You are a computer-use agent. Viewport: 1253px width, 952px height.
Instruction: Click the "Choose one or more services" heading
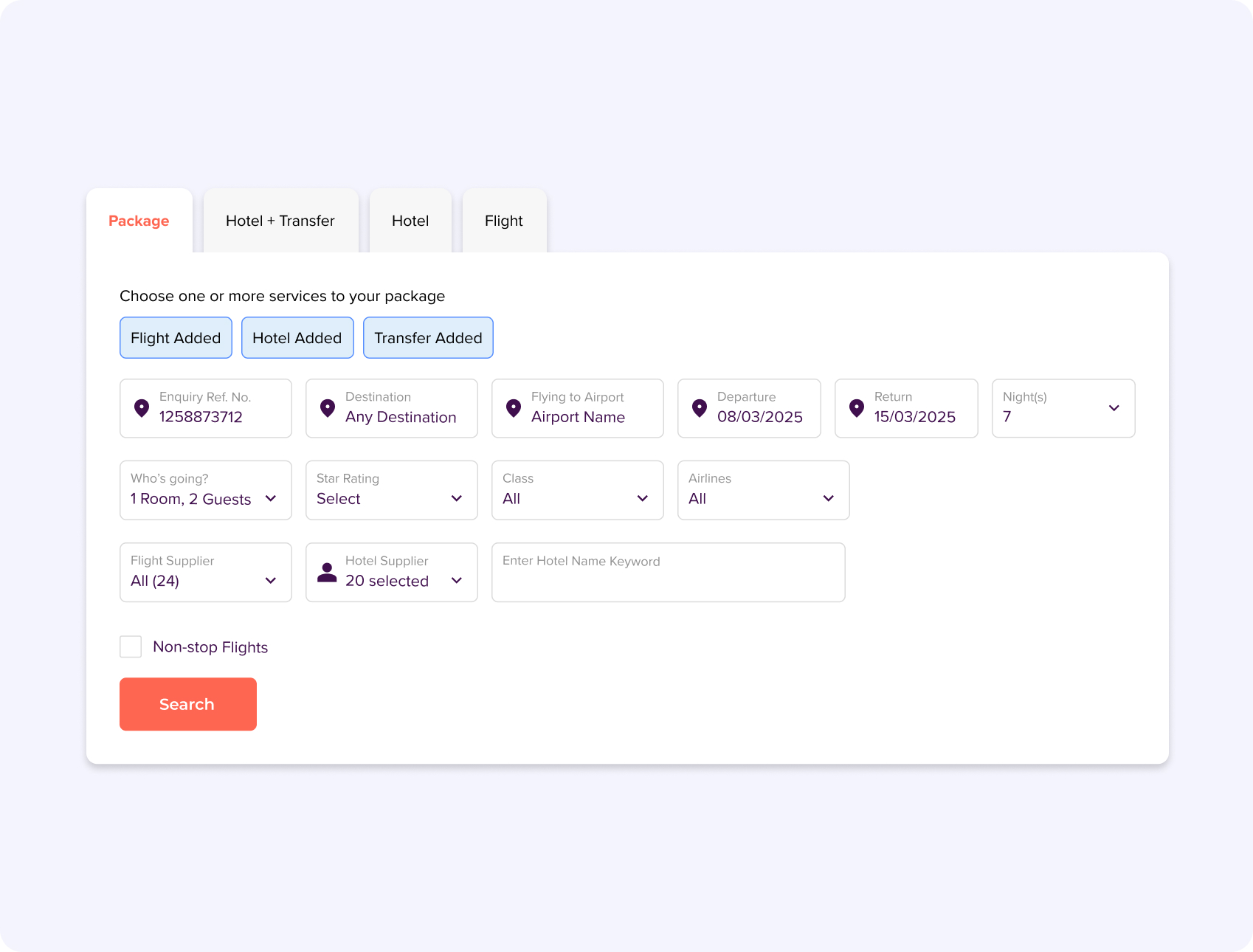282,296
